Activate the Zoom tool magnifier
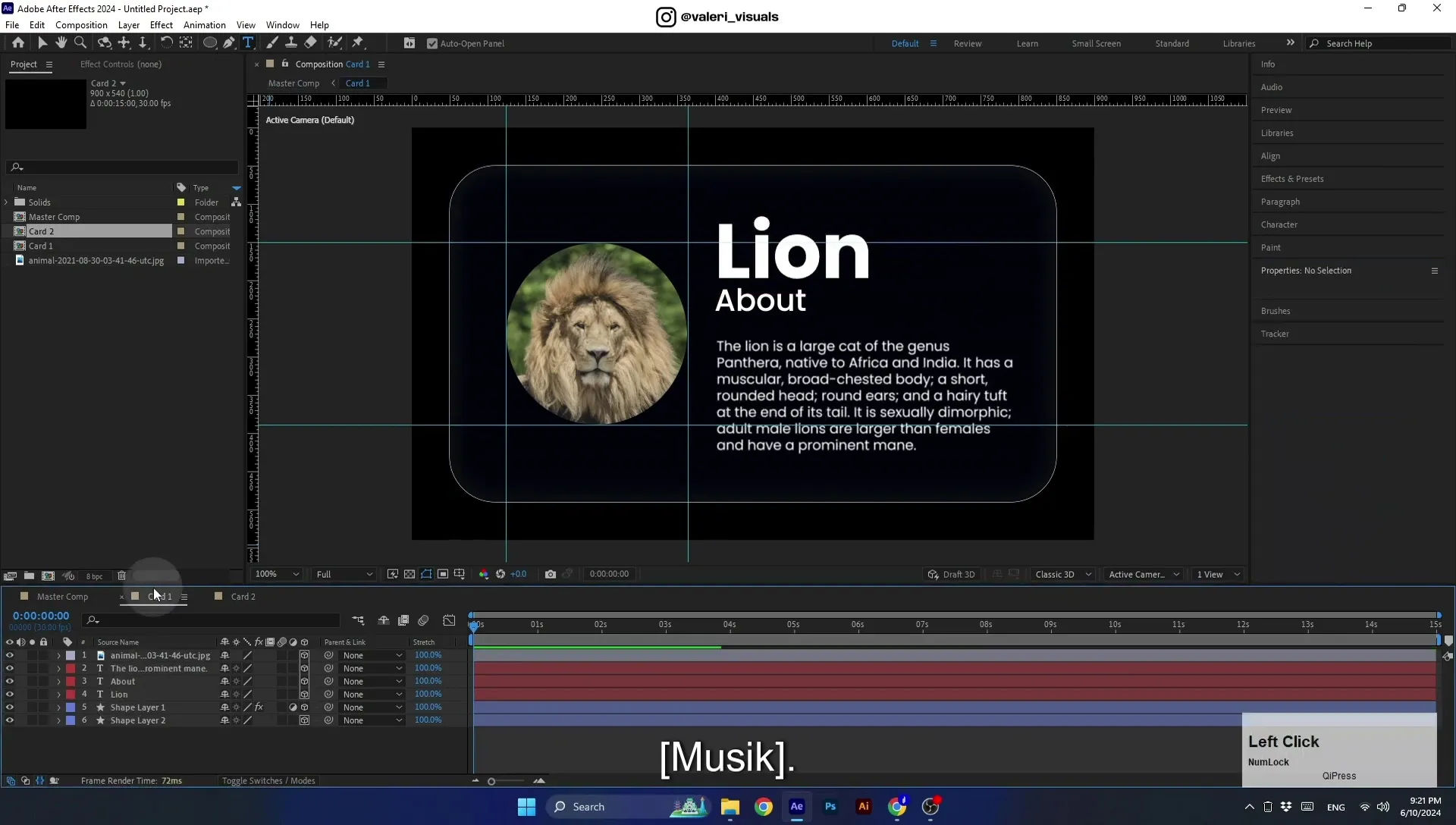This screenshot has height=825, width=1456. (x=80, y=43)
